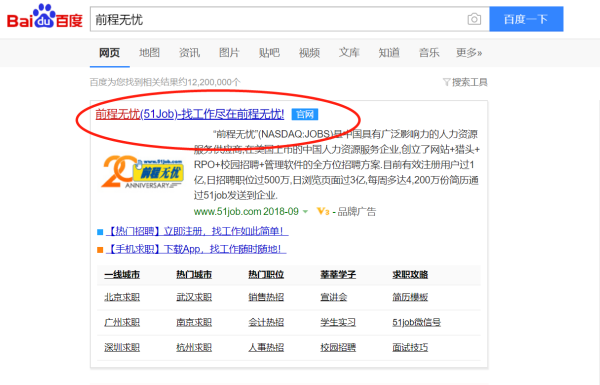Select the 网页 tab
The image size is (600, 385).
coord(109,52)
